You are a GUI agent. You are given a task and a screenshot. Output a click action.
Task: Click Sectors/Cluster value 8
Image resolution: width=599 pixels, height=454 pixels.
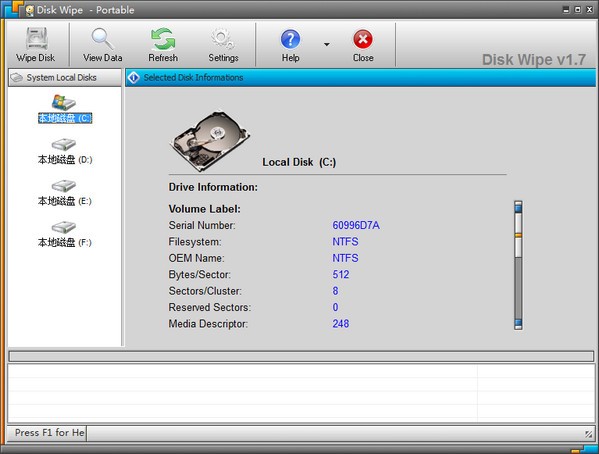click(335, 291)
